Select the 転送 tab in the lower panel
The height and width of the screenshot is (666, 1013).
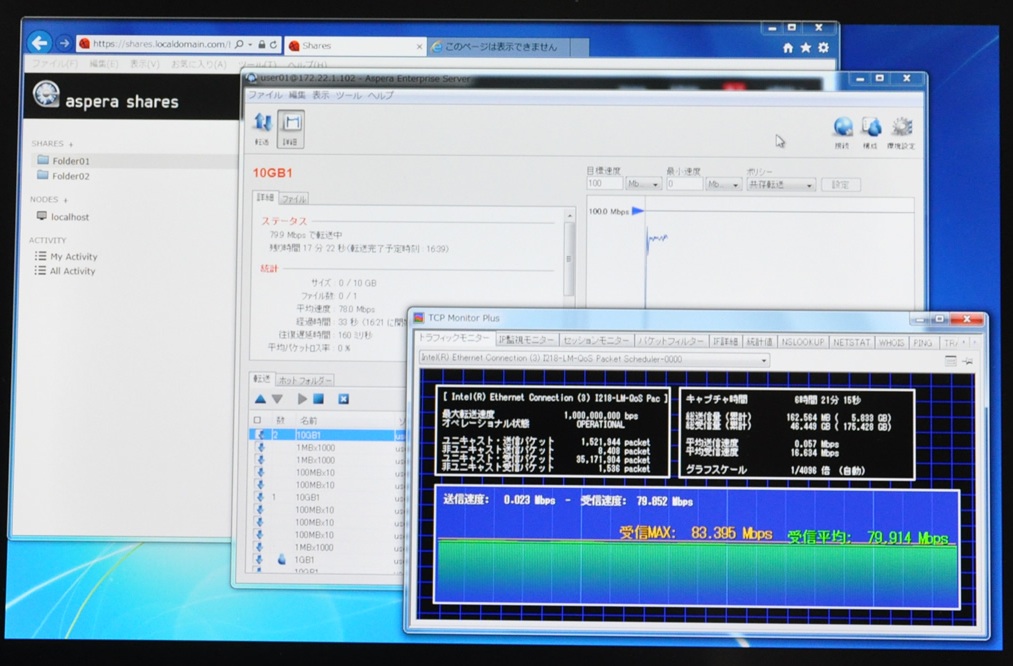[x=262, y=379]
